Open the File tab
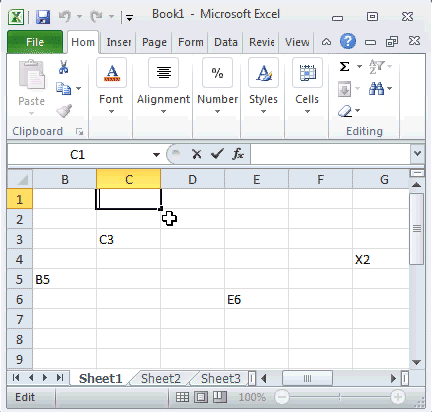Viewport: 432px width, 412px height. tap(35, 42)
